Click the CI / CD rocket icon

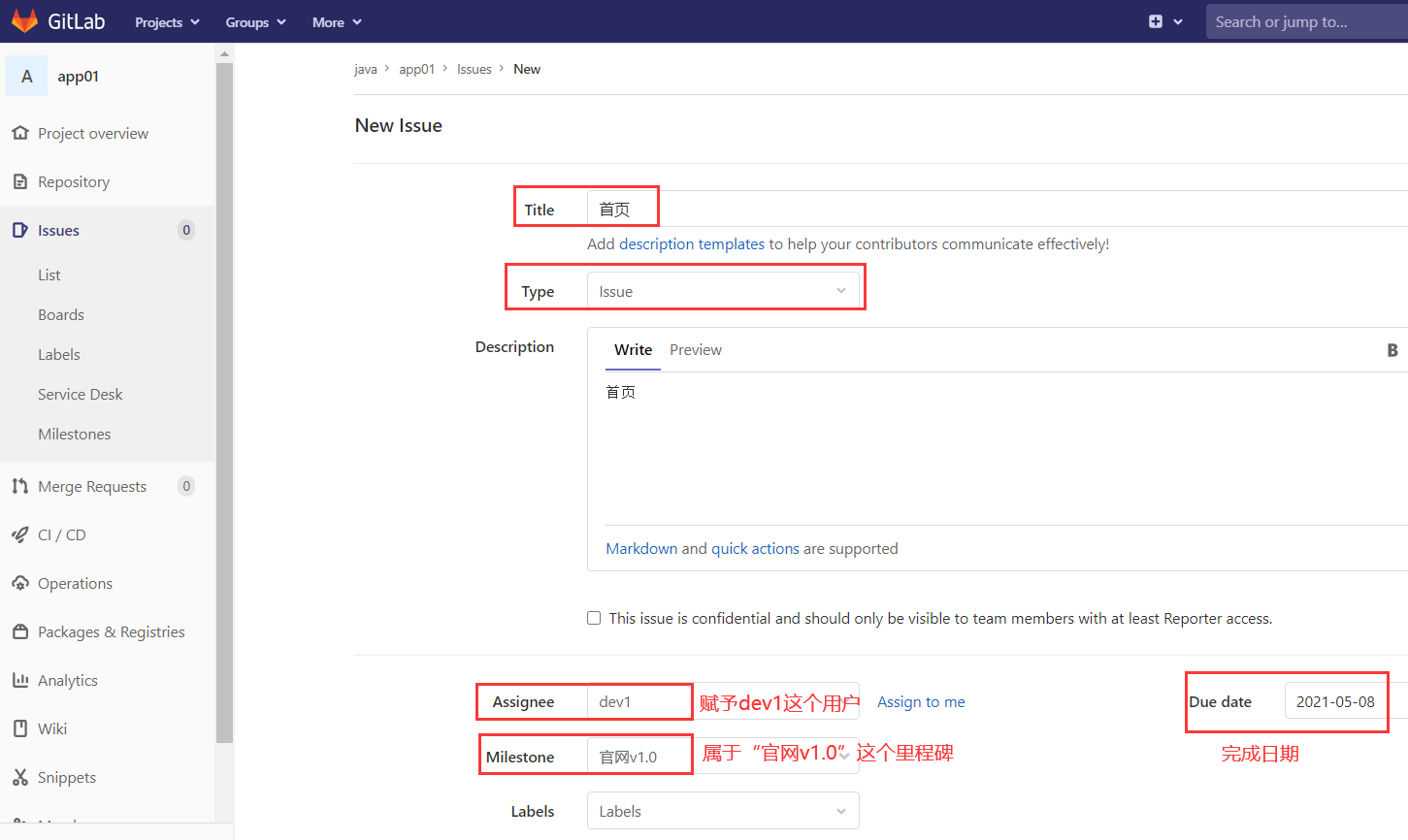[x=20, y=534]
